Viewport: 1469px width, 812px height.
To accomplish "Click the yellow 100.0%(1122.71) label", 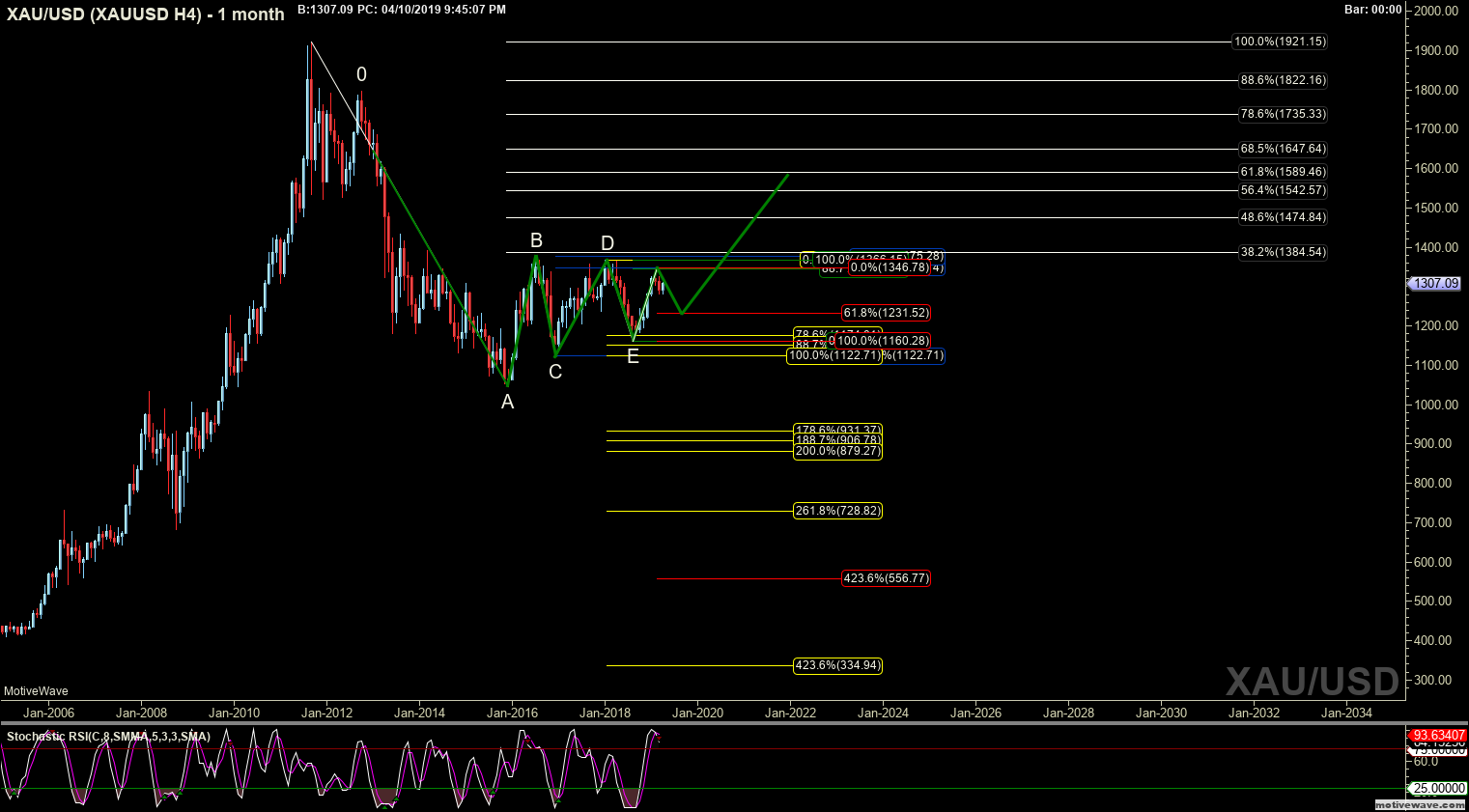I will 834,355.
